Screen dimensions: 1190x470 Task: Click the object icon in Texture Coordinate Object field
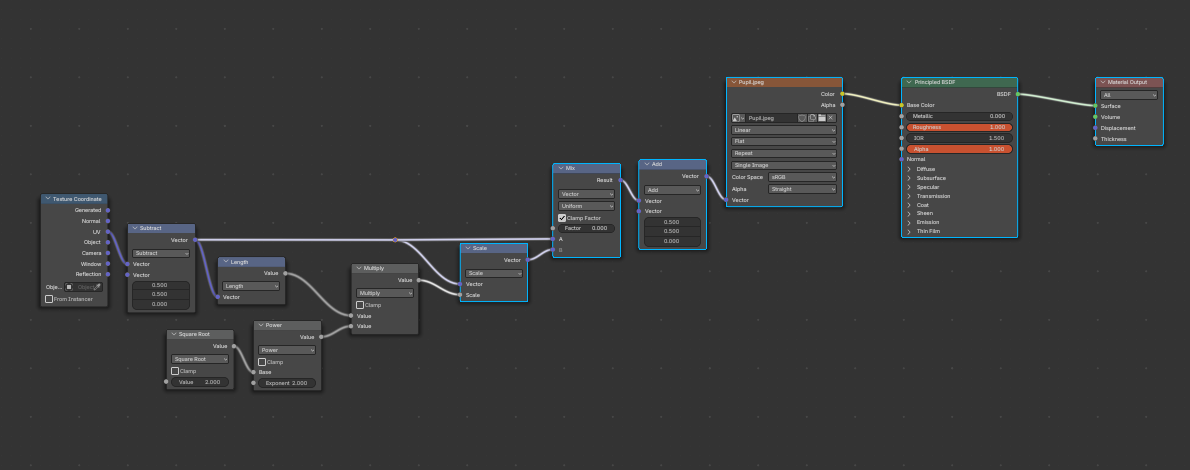click(x=68, y=287)
